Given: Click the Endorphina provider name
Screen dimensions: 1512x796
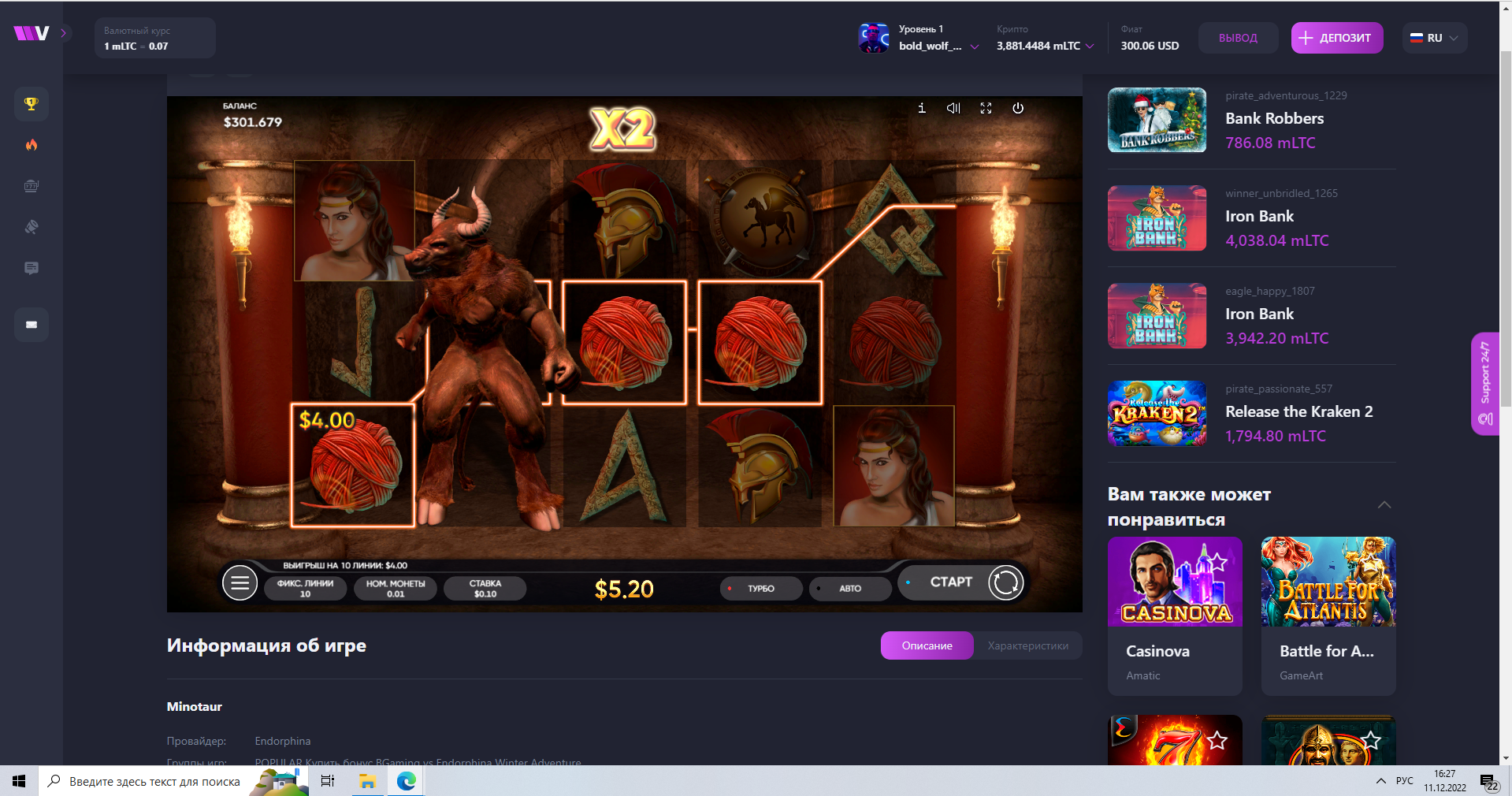Looking at the screenshot, I should 283,741.
